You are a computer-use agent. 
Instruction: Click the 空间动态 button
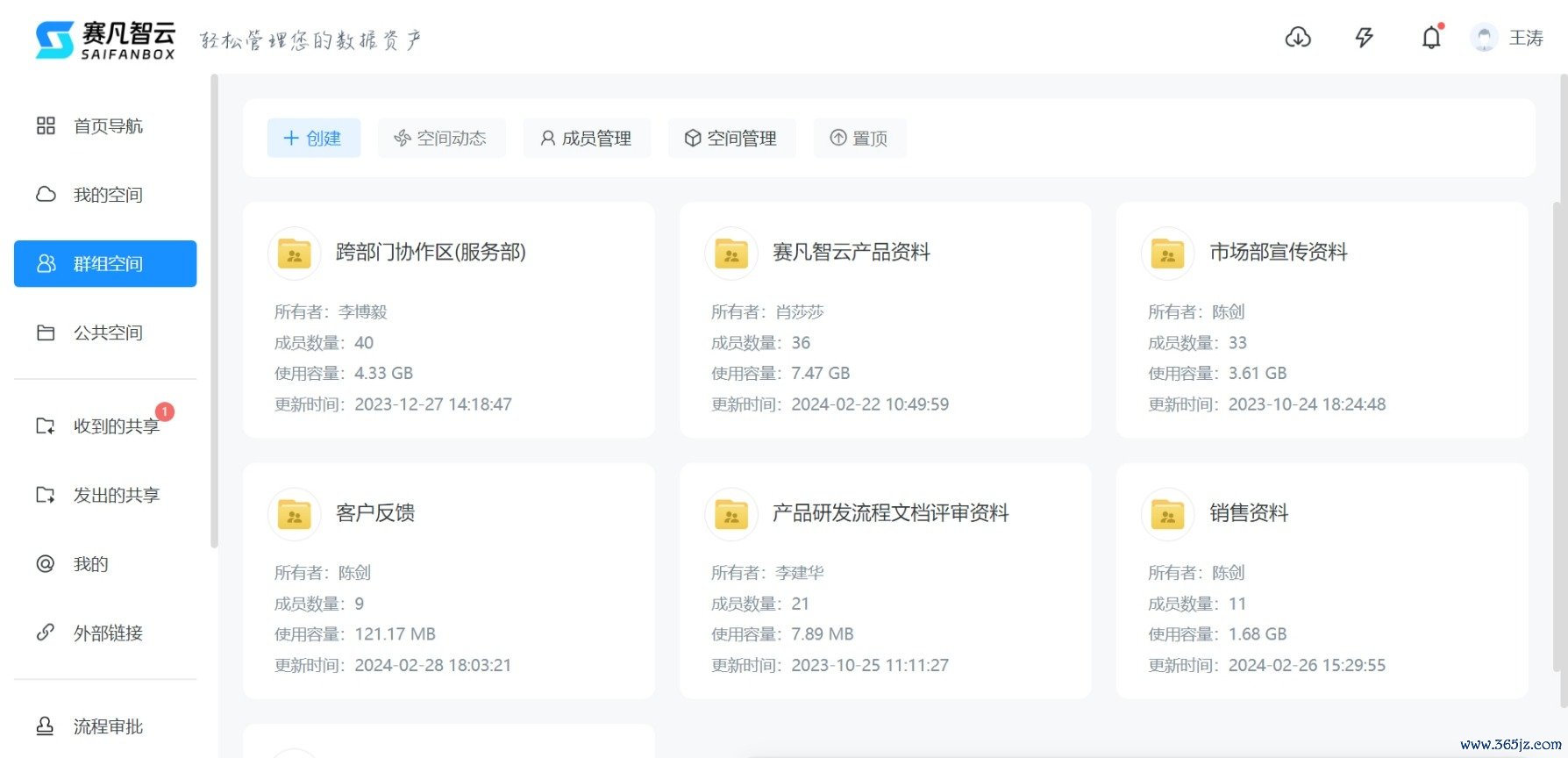click(441, 138)
